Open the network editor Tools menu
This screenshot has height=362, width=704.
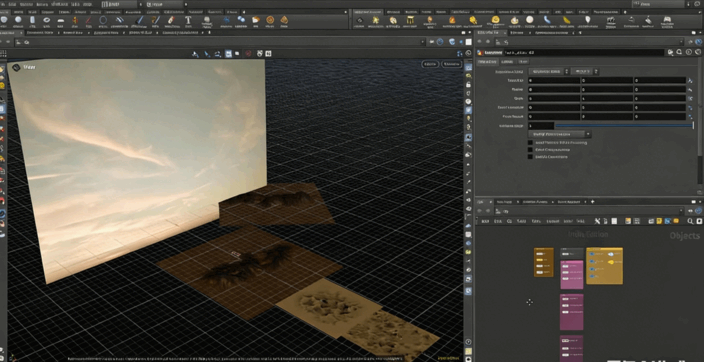pyautogui.click(x=535, y=221)
